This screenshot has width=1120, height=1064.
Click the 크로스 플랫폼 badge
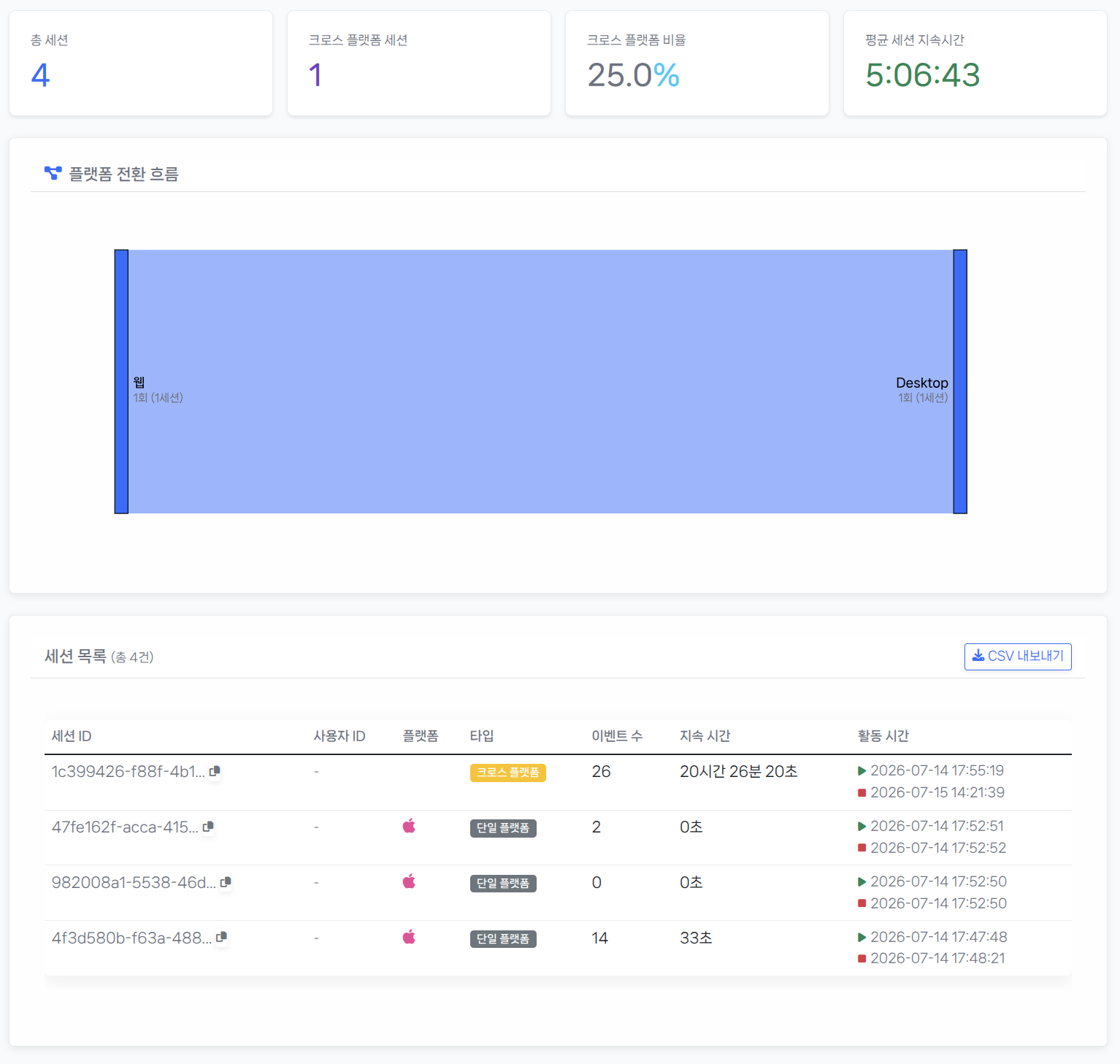coord(507,773)
